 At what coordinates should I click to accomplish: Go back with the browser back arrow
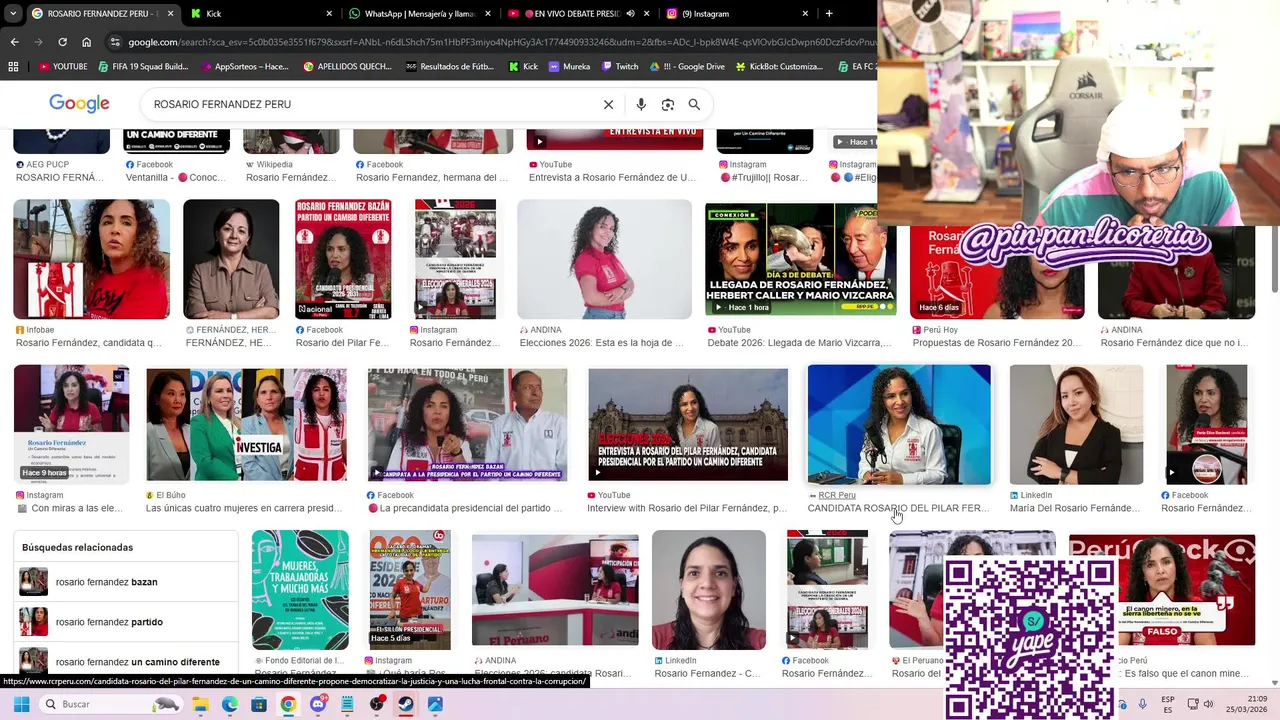[x=14, y=42]
